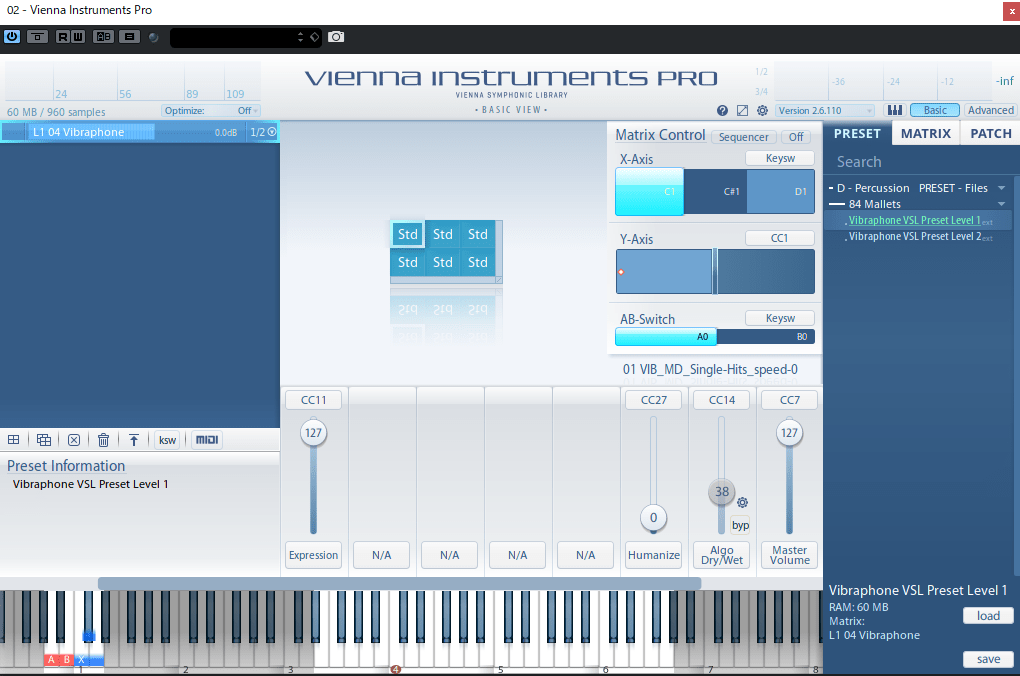Open the Optimize dropdown
The height and width of the screenshot is (676, 1020).
[x=210, y=111]
